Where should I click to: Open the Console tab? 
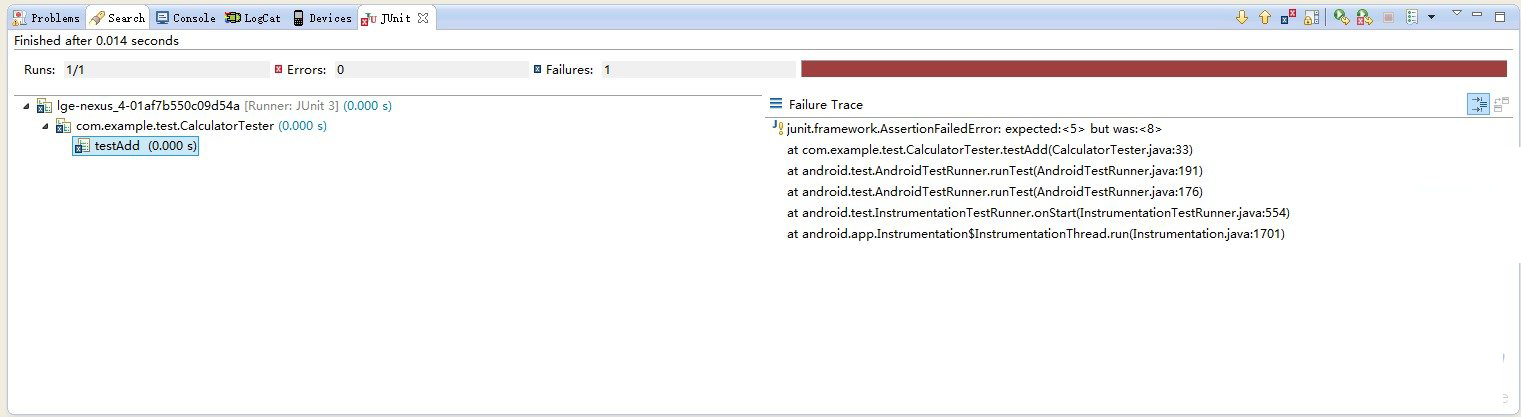pyautogui.click(x=185, y=18)
